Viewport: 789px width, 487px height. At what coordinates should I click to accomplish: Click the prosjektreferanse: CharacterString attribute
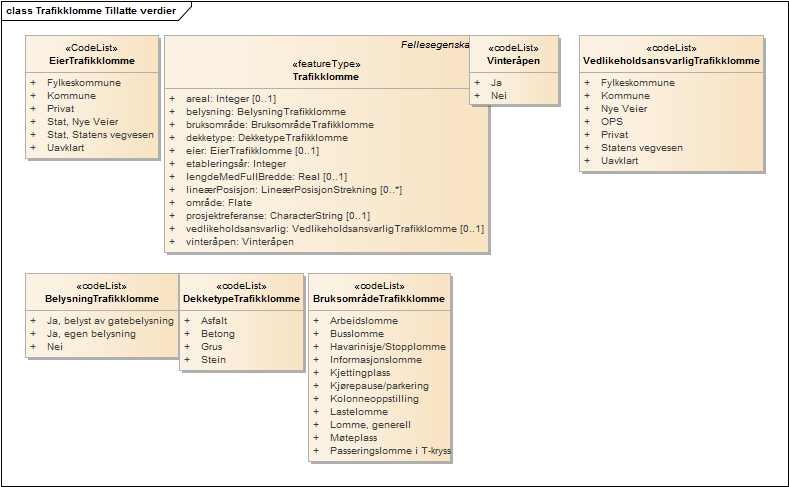[x=277, y=216]
